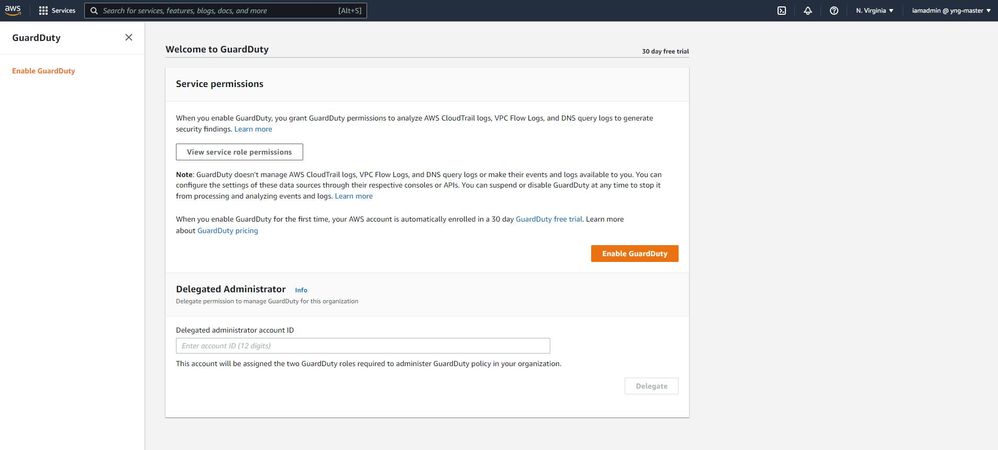The height and width of the screenshot is (450, 998).
Task: Click the Services text label
Action: (x=63, y=10)
